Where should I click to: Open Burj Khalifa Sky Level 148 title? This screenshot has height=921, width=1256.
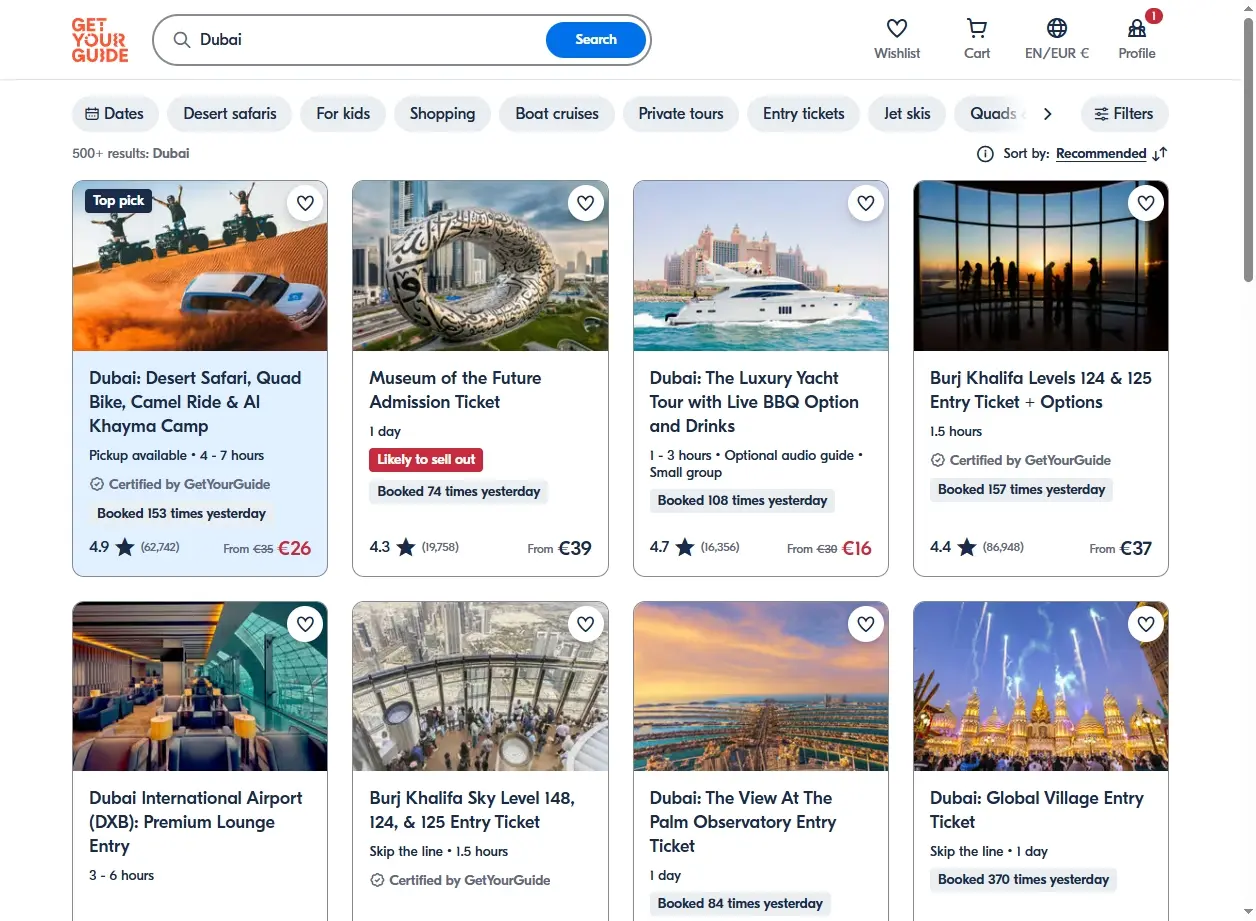[472, 810]
